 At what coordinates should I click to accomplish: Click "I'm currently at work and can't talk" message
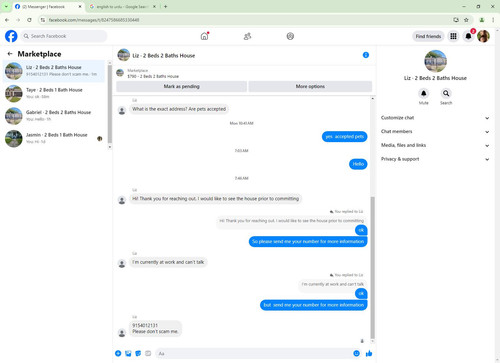[x=168, y=262]
